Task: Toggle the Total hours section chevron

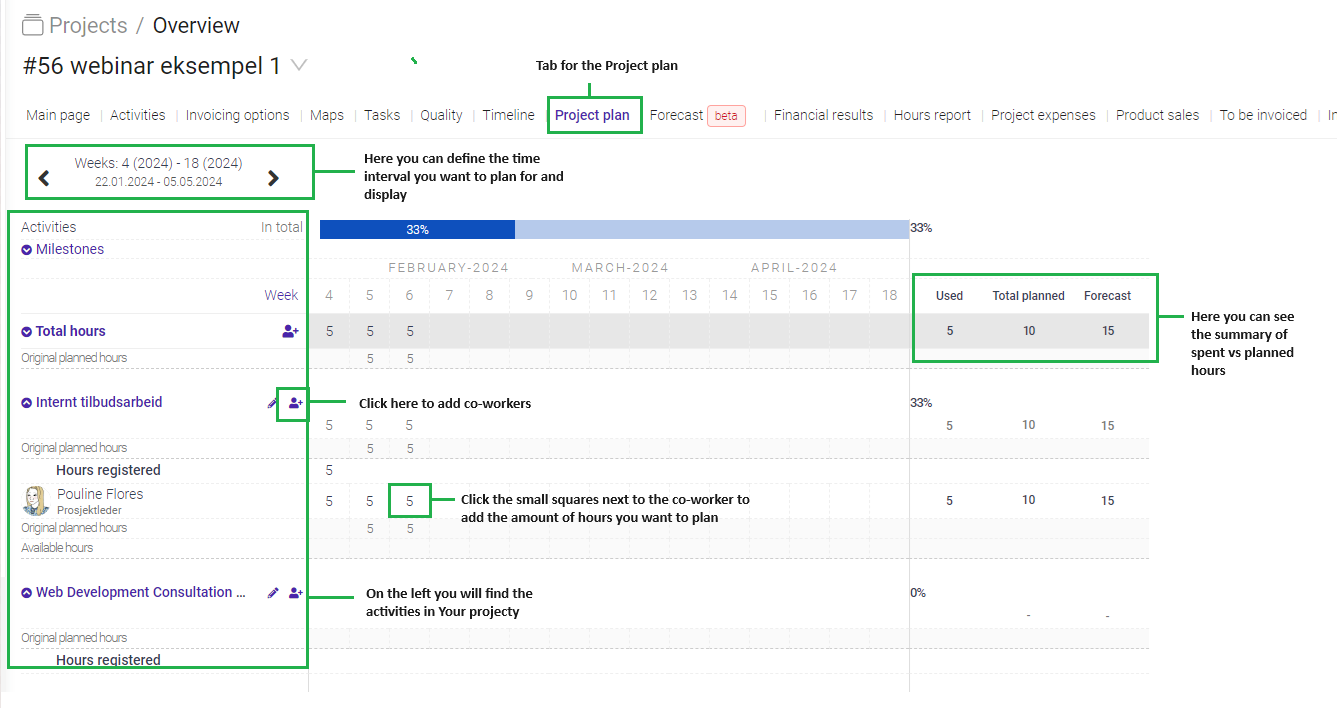Action: point(27,331)
